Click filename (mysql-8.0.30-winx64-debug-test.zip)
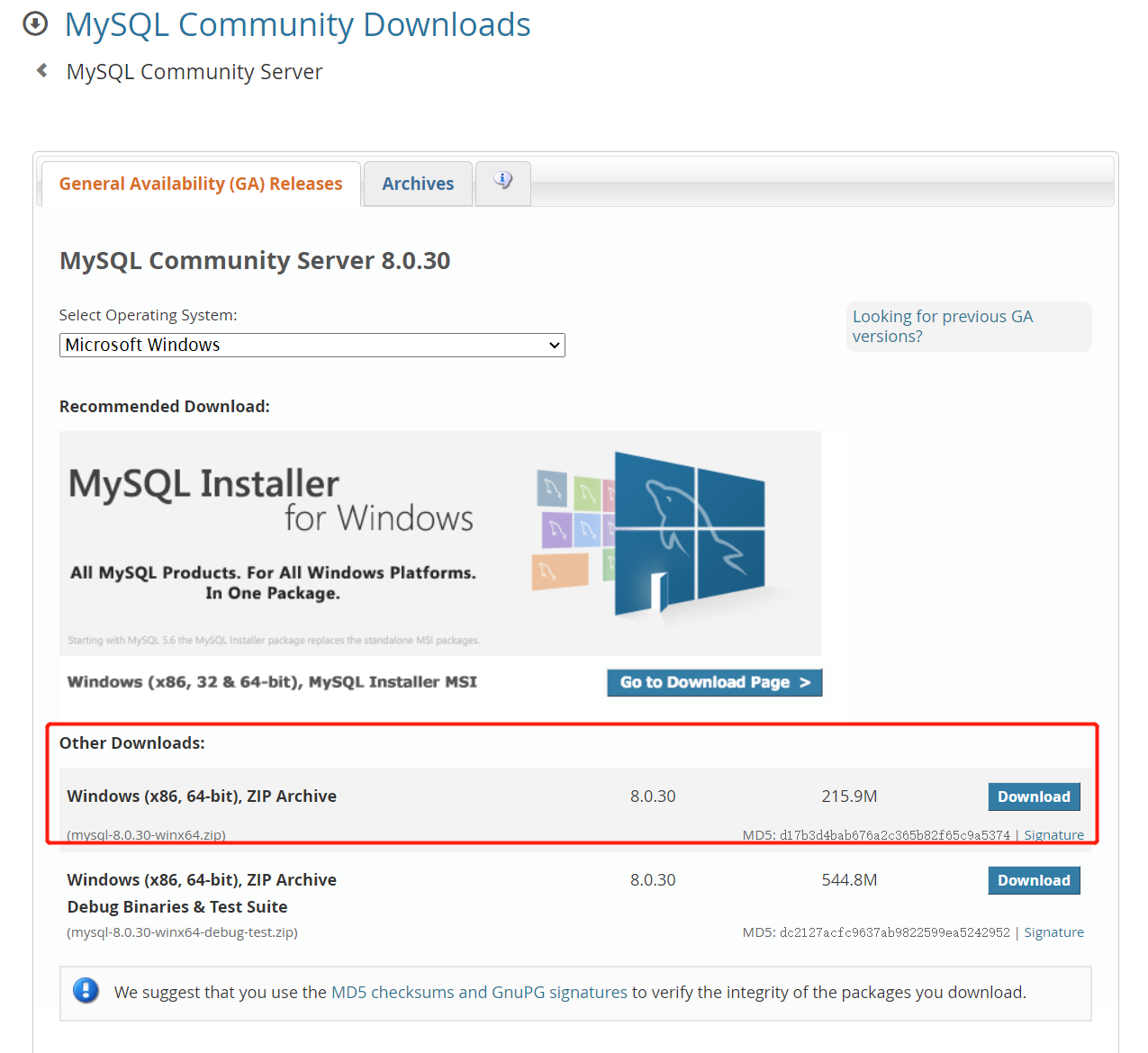 [x=182, y=931]
